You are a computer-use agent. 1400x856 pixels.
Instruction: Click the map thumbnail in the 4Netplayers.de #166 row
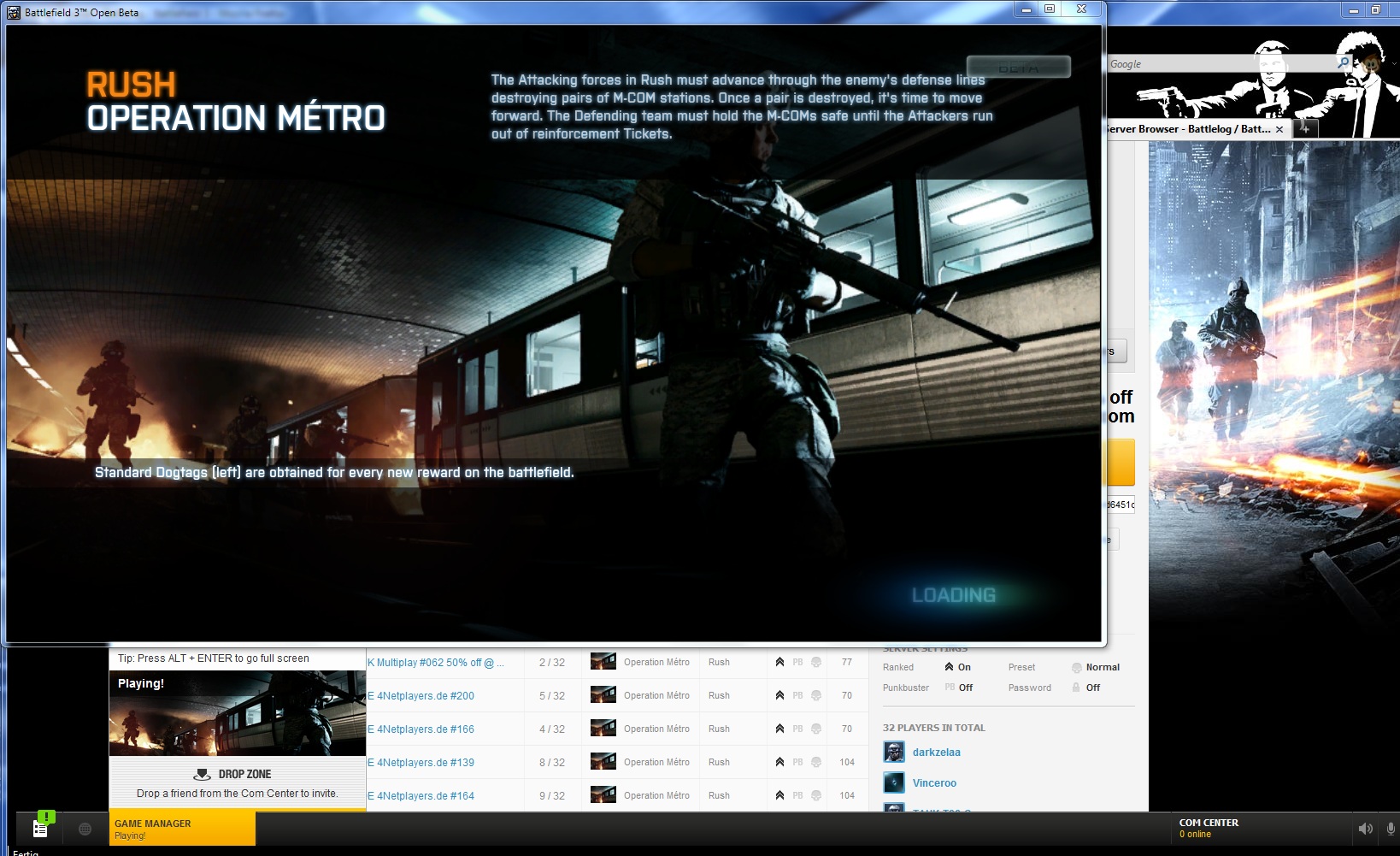603,728
